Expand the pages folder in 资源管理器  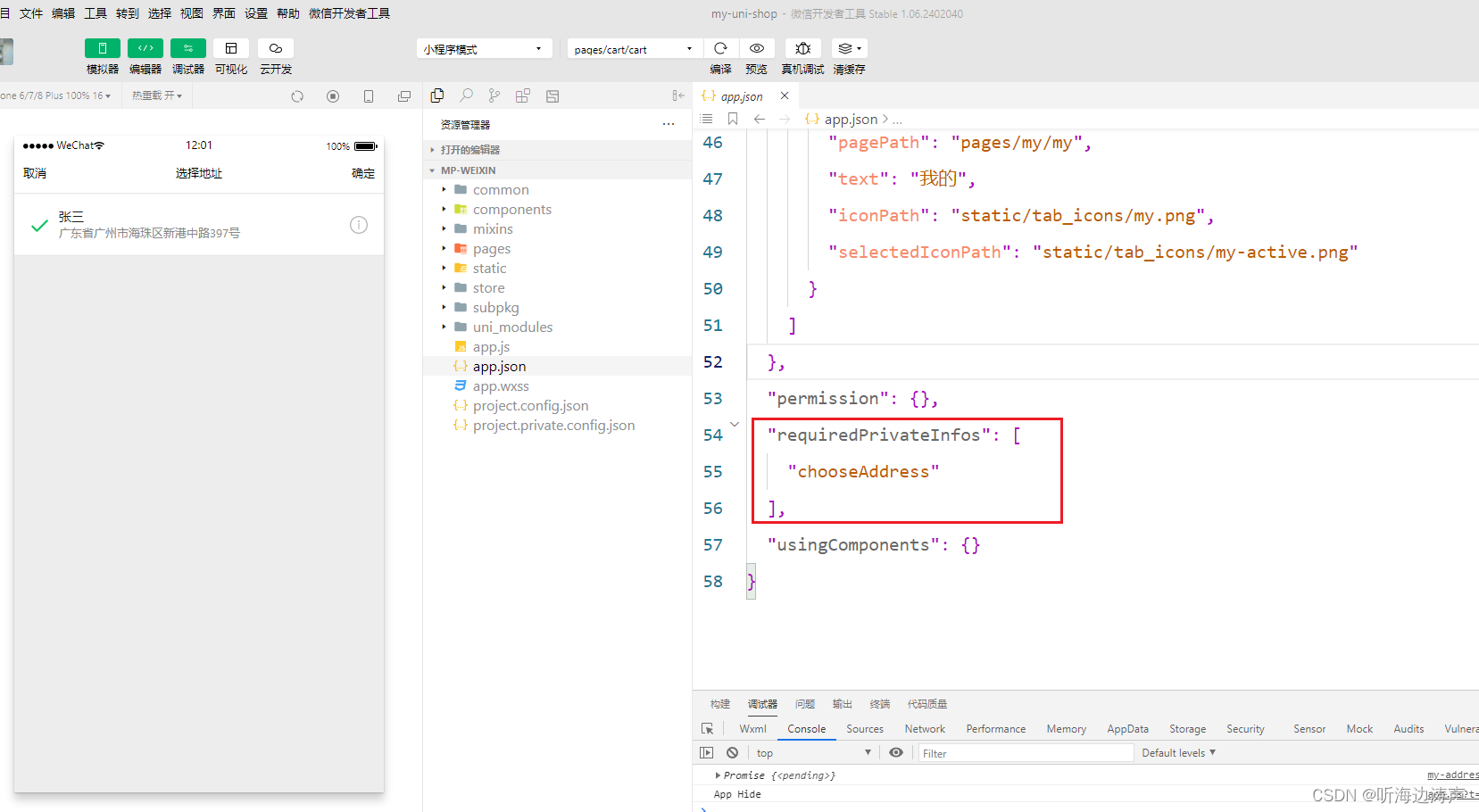click(445, 248)
